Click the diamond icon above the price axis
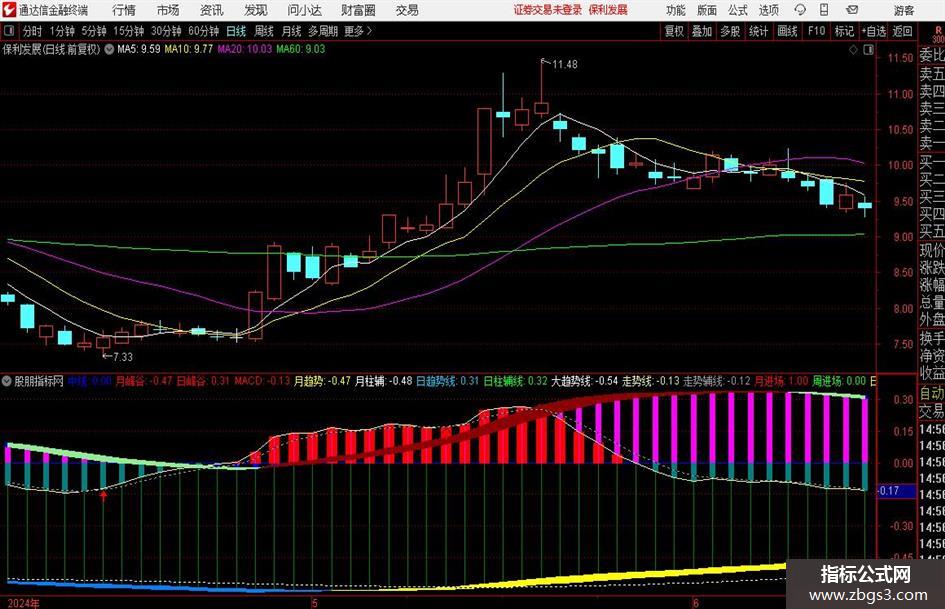945x609 pixels. tap(853, 50)
